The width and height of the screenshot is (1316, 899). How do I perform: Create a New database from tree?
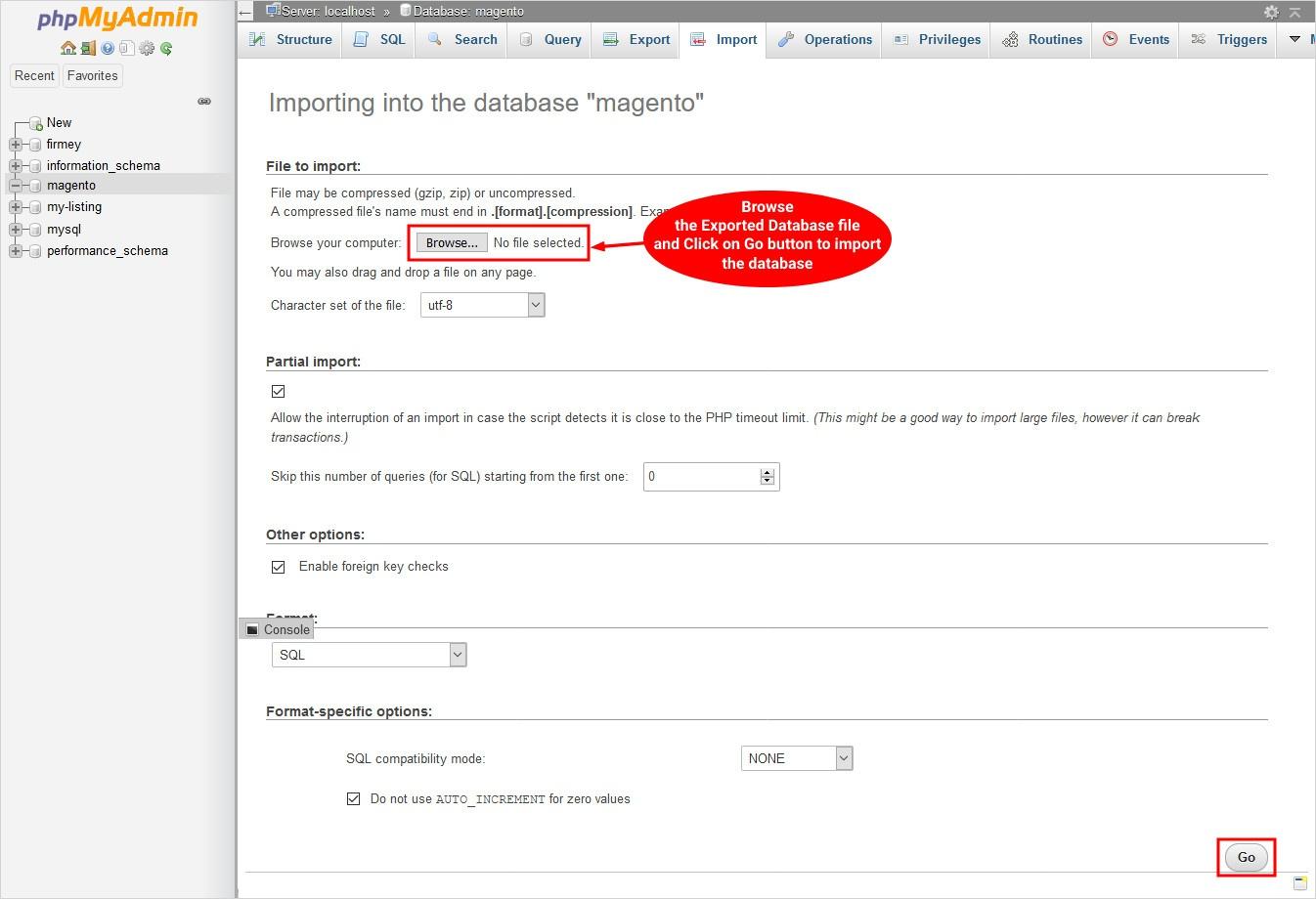pos(59,123)
